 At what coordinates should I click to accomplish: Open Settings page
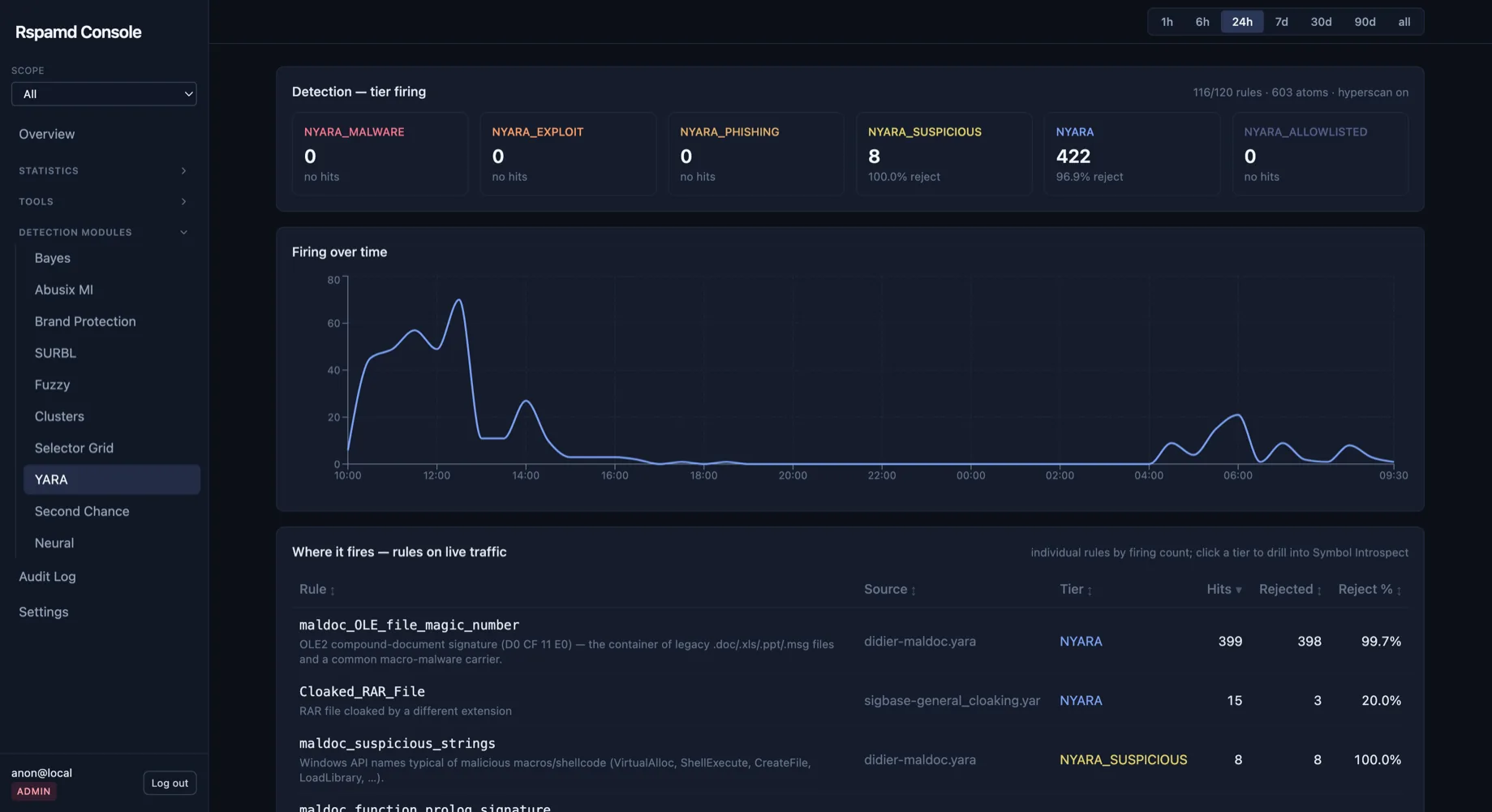tap(104, 612)
